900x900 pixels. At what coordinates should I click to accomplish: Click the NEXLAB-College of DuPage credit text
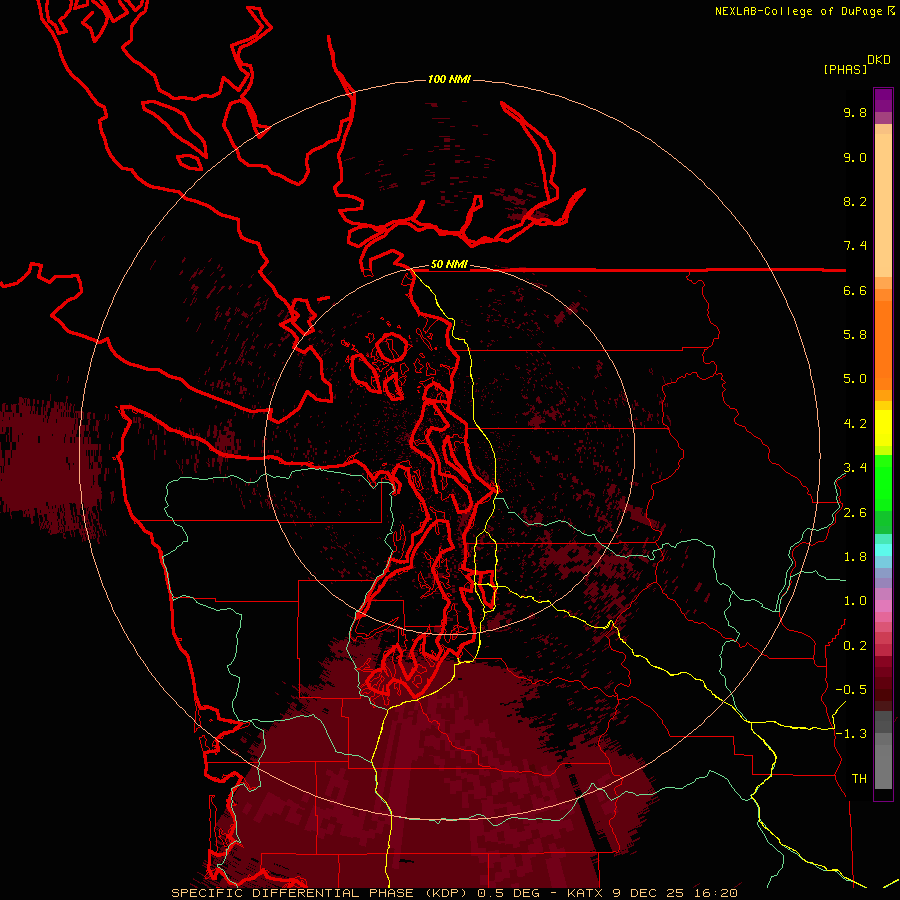click(799, 11)
